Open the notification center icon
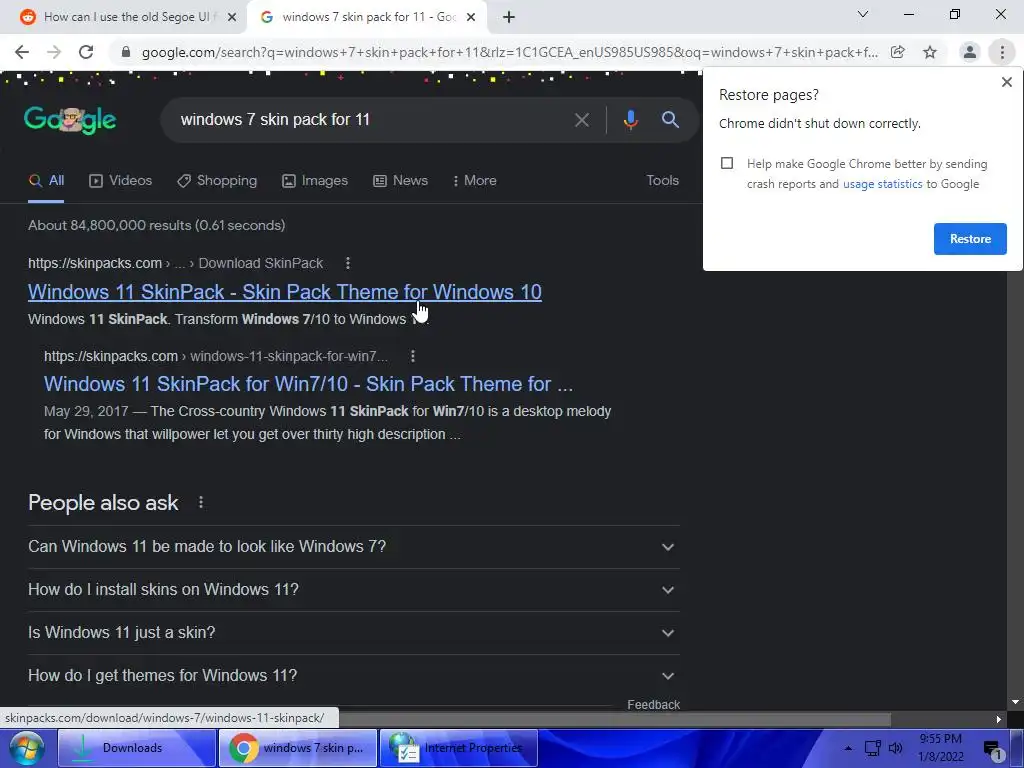The height and width of the screenshot is (768, 1024). point(993,749)
